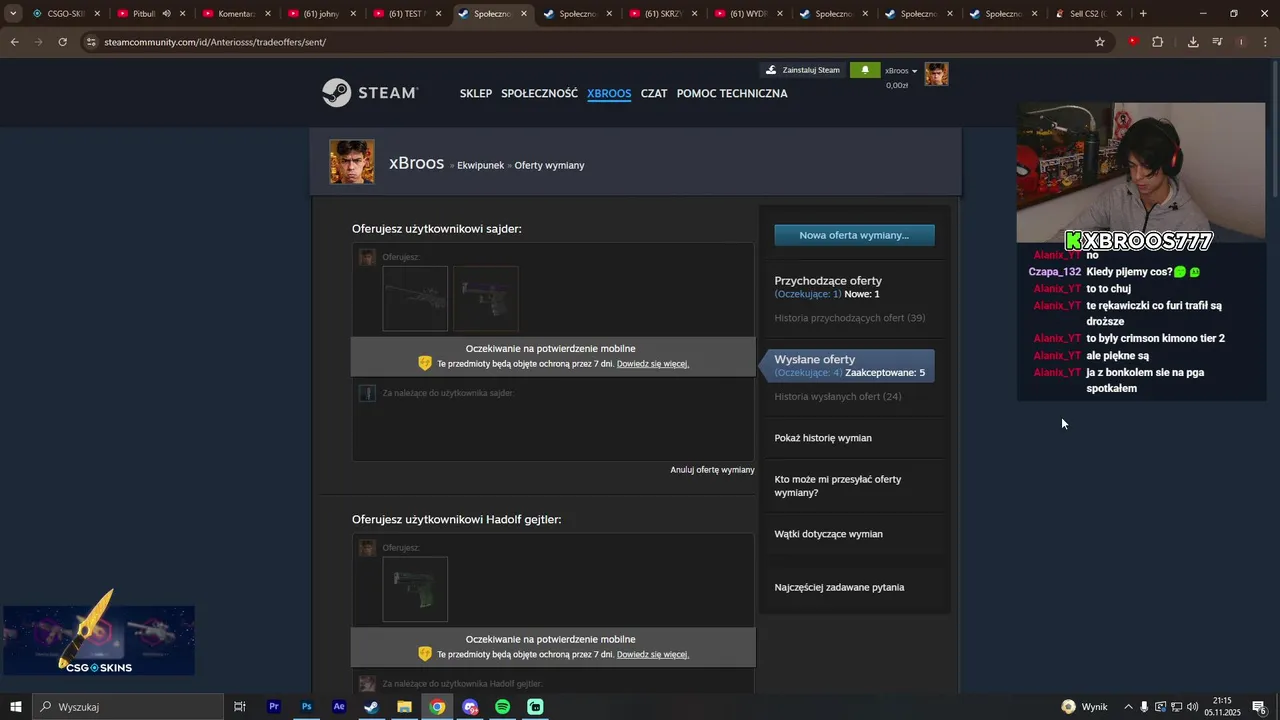
Task: Click sajder's small avatar icon
Action: pos(367,393)
